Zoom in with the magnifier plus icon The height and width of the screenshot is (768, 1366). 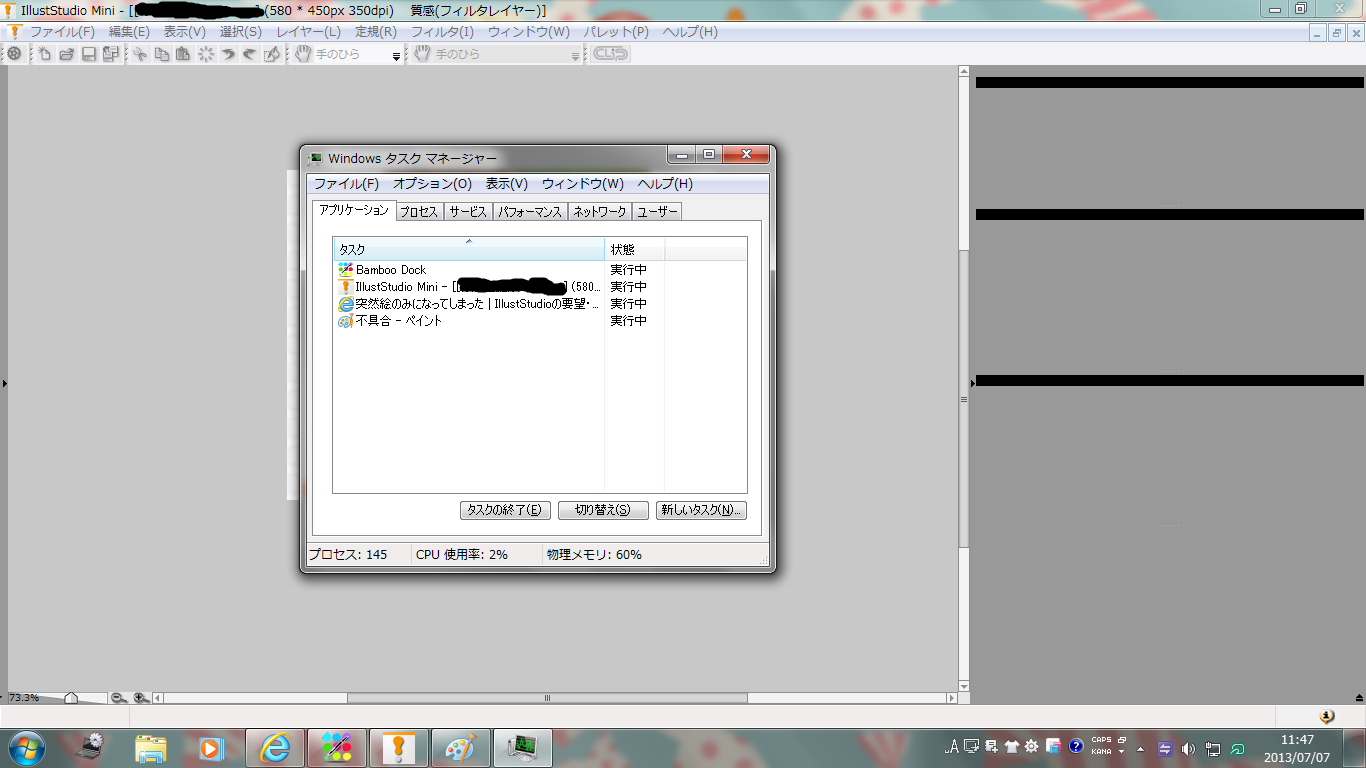(140, 698)
